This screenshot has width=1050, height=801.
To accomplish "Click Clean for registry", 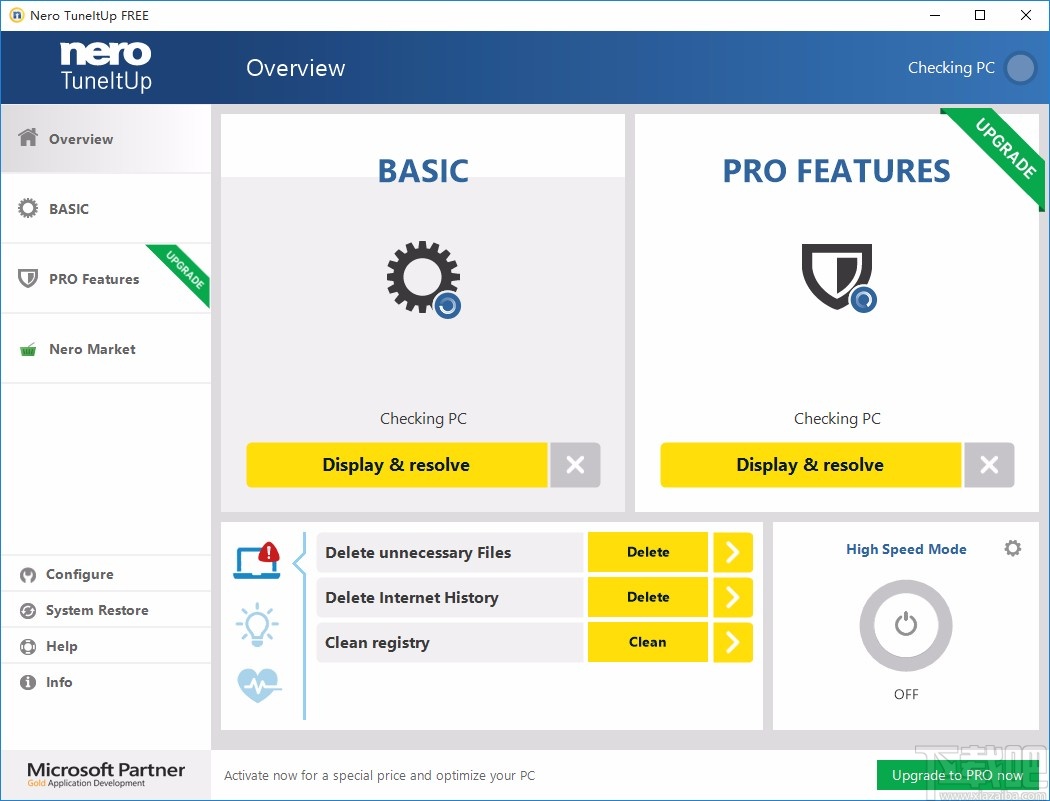I will point(648,642).
